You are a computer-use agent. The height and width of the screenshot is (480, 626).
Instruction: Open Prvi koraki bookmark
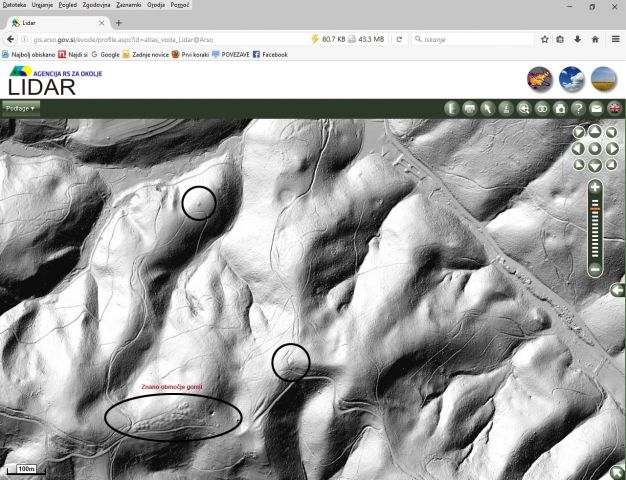(190, 55)
